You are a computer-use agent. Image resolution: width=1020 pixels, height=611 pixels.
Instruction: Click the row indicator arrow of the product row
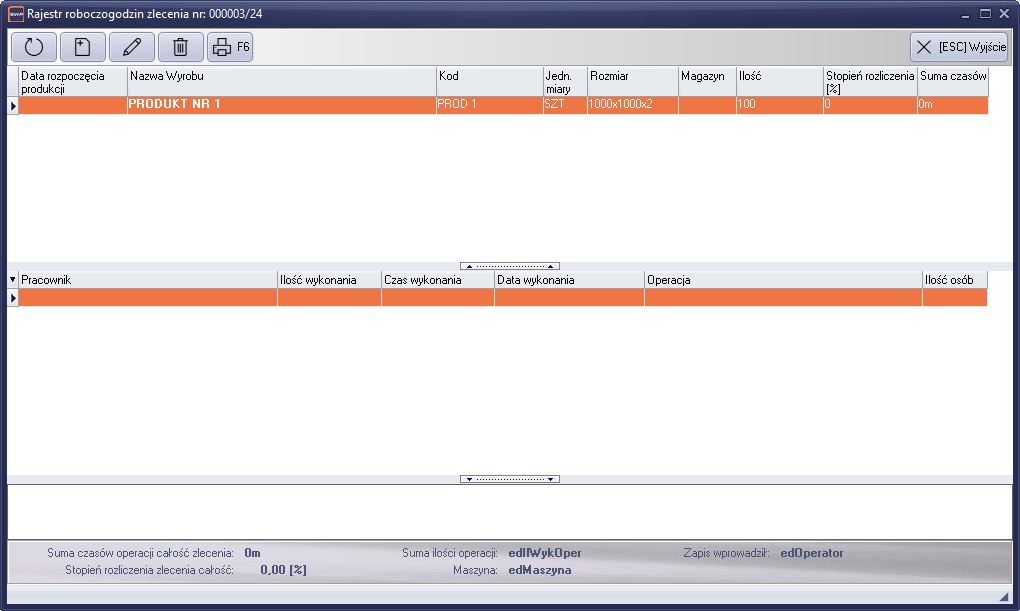[13, 105]
